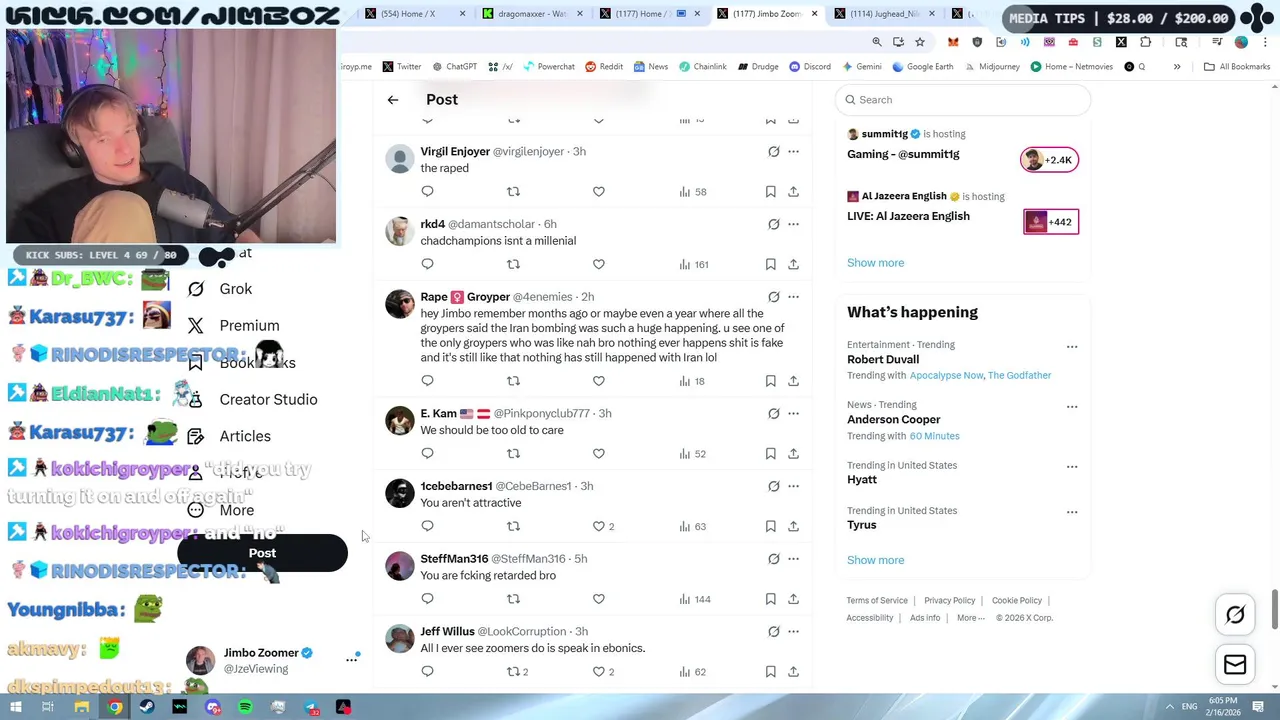This screenshot has height=720, width=1280.
Task: Open the more menu on Virgil Enjoyer reply
Action: (793, 152)
